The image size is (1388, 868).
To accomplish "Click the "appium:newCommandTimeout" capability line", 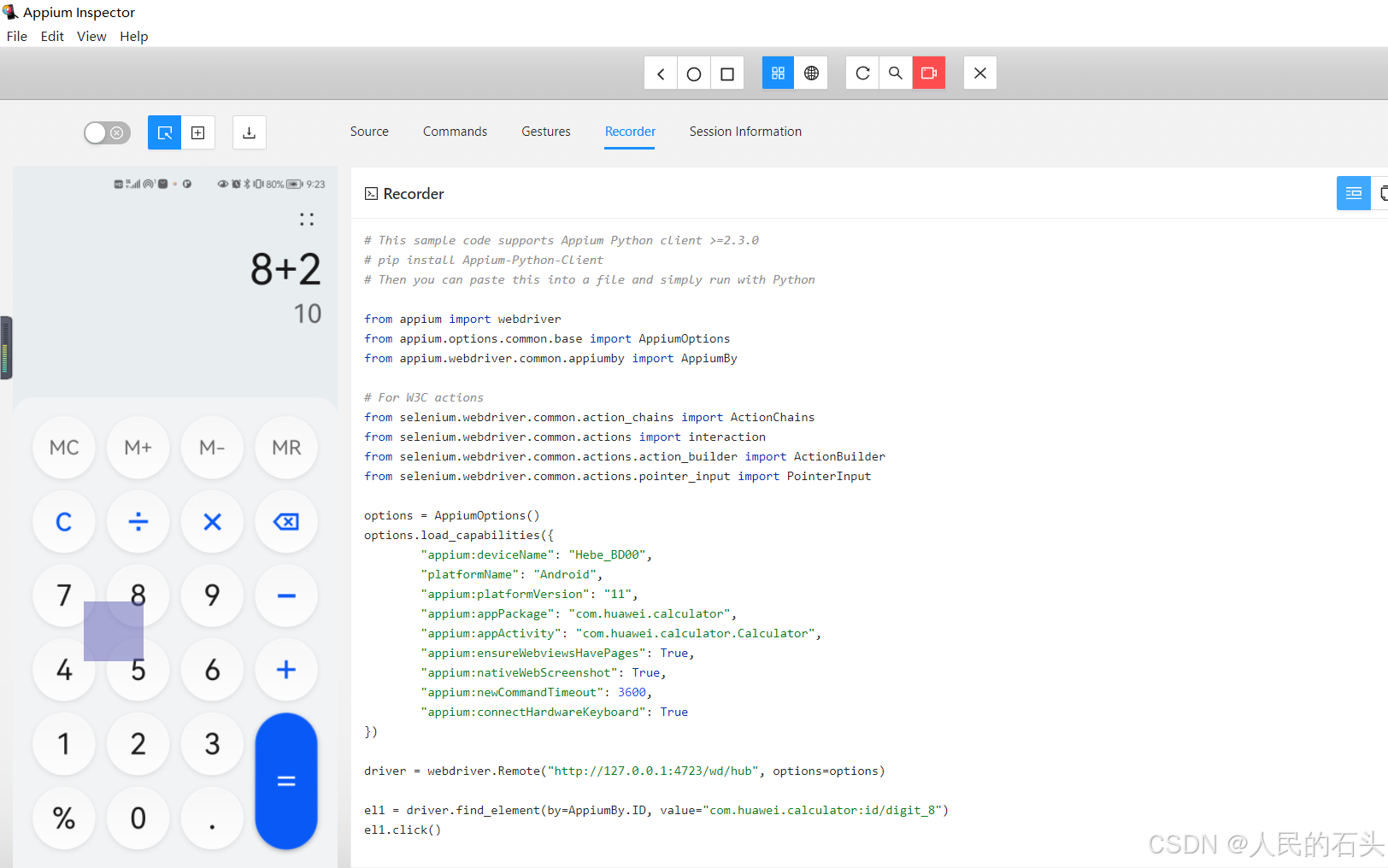I will 537,692.
